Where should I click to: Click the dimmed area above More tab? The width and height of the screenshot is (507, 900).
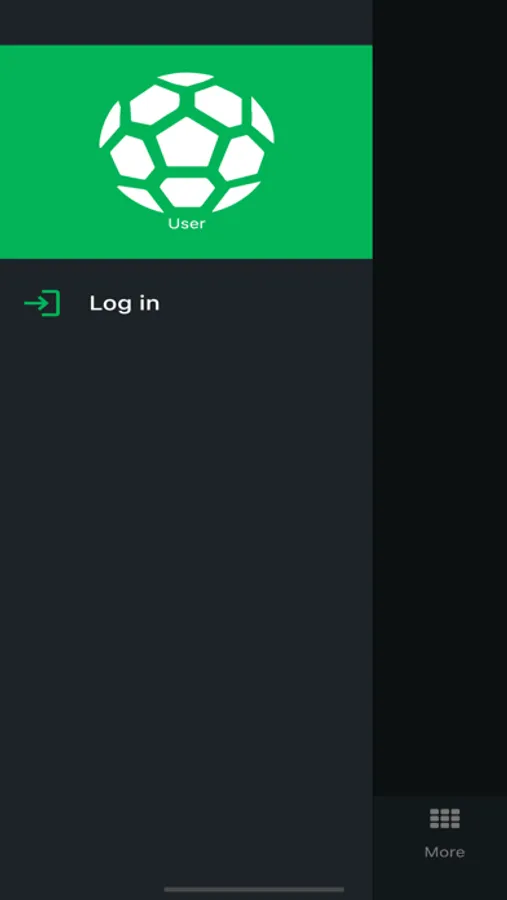[x=440, y=689]
